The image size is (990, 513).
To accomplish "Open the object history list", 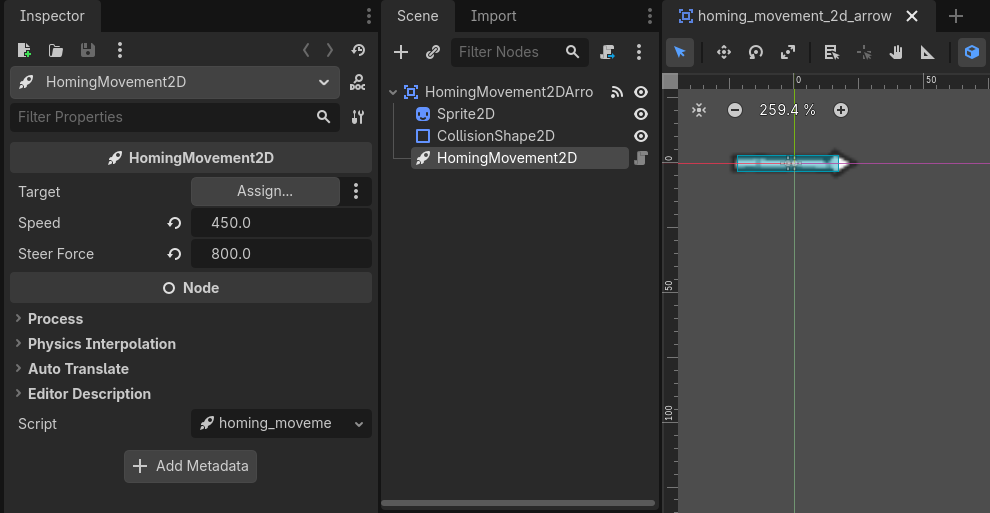I will 359,50.
